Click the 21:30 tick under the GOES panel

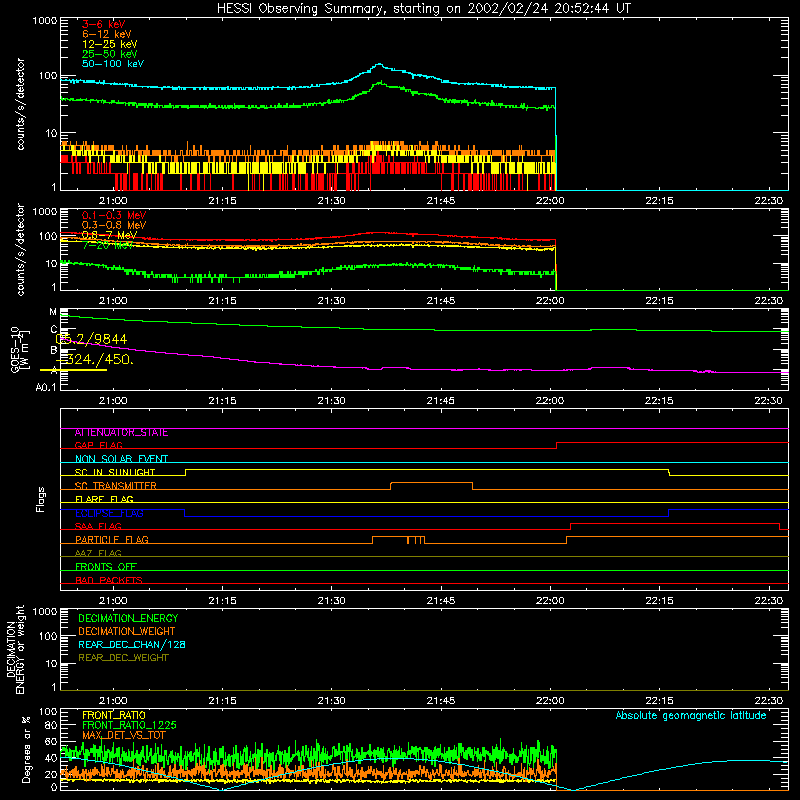coord(332,401)
